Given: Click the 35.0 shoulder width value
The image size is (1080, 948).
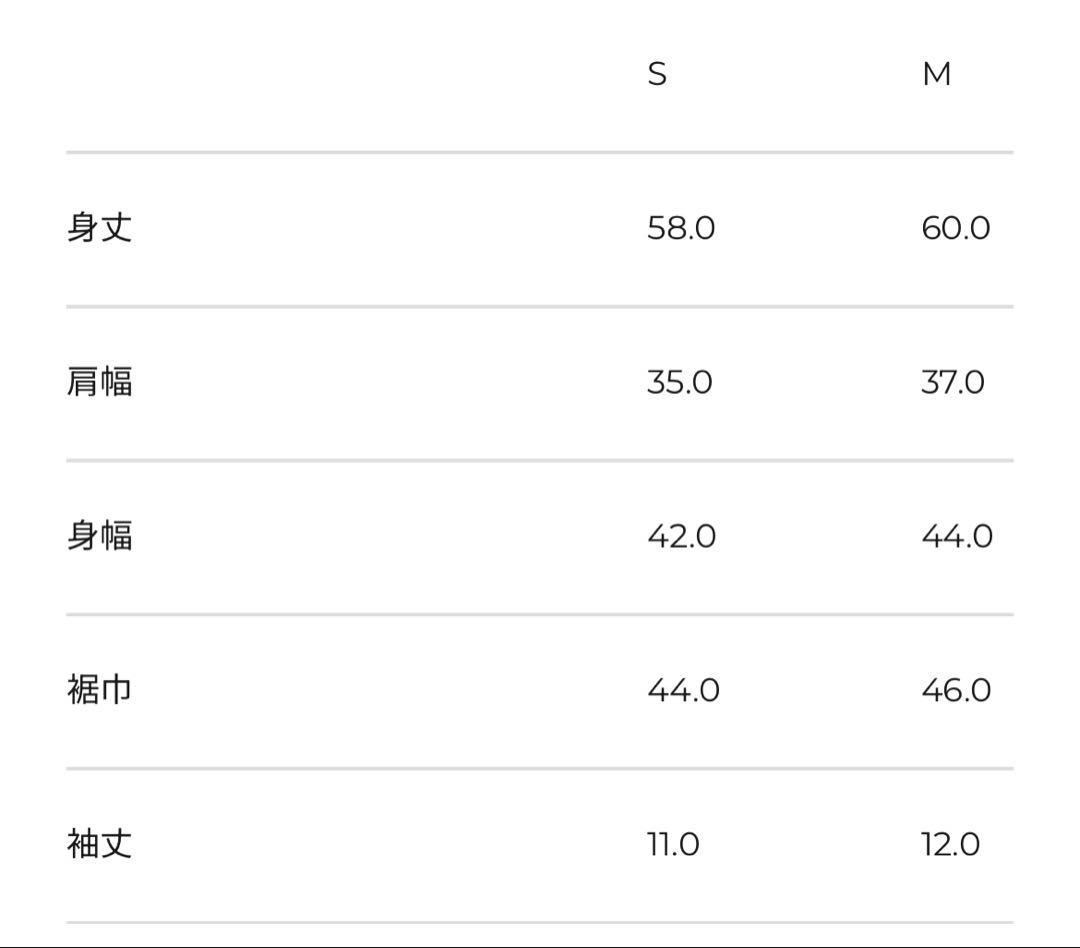Looking at the screenshot, I should [x=679, y=382].
